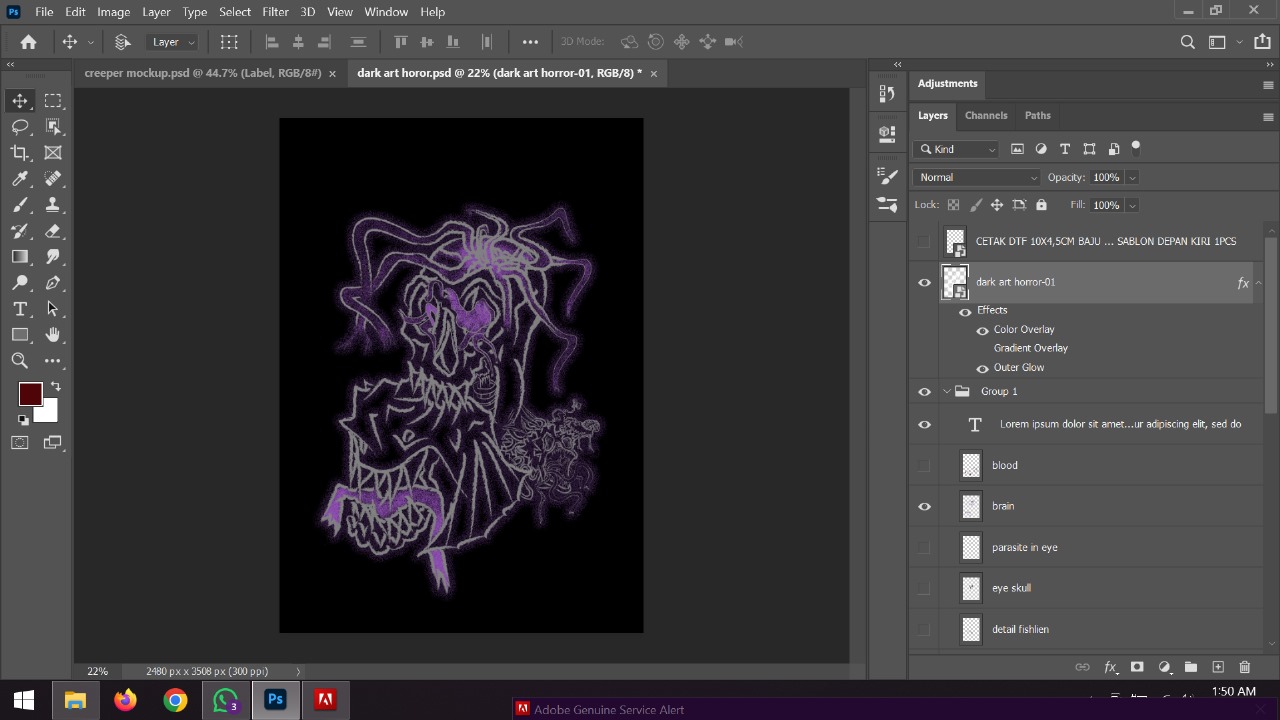Show the CETAK DTF layer
The image size is (1280, 720).
(924, 241)
